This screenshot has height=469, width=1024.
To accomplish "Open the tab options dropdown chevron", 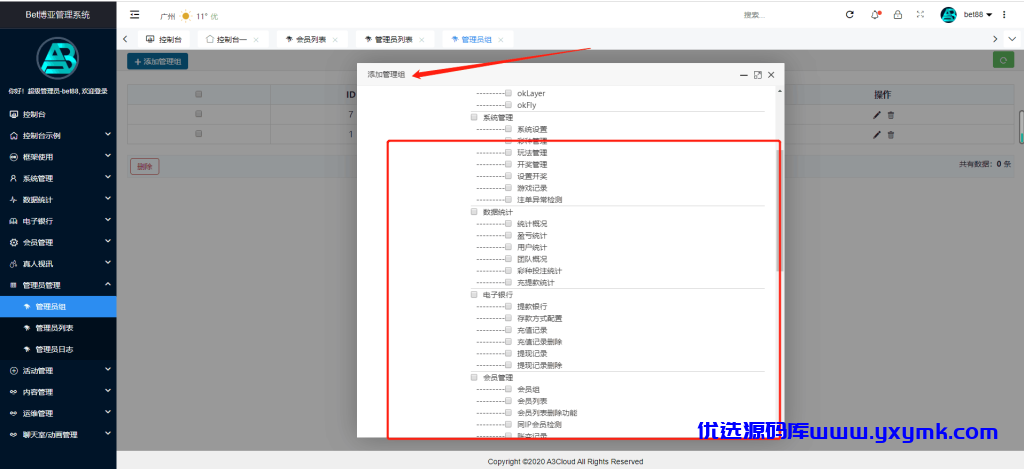I will 1012,39.
